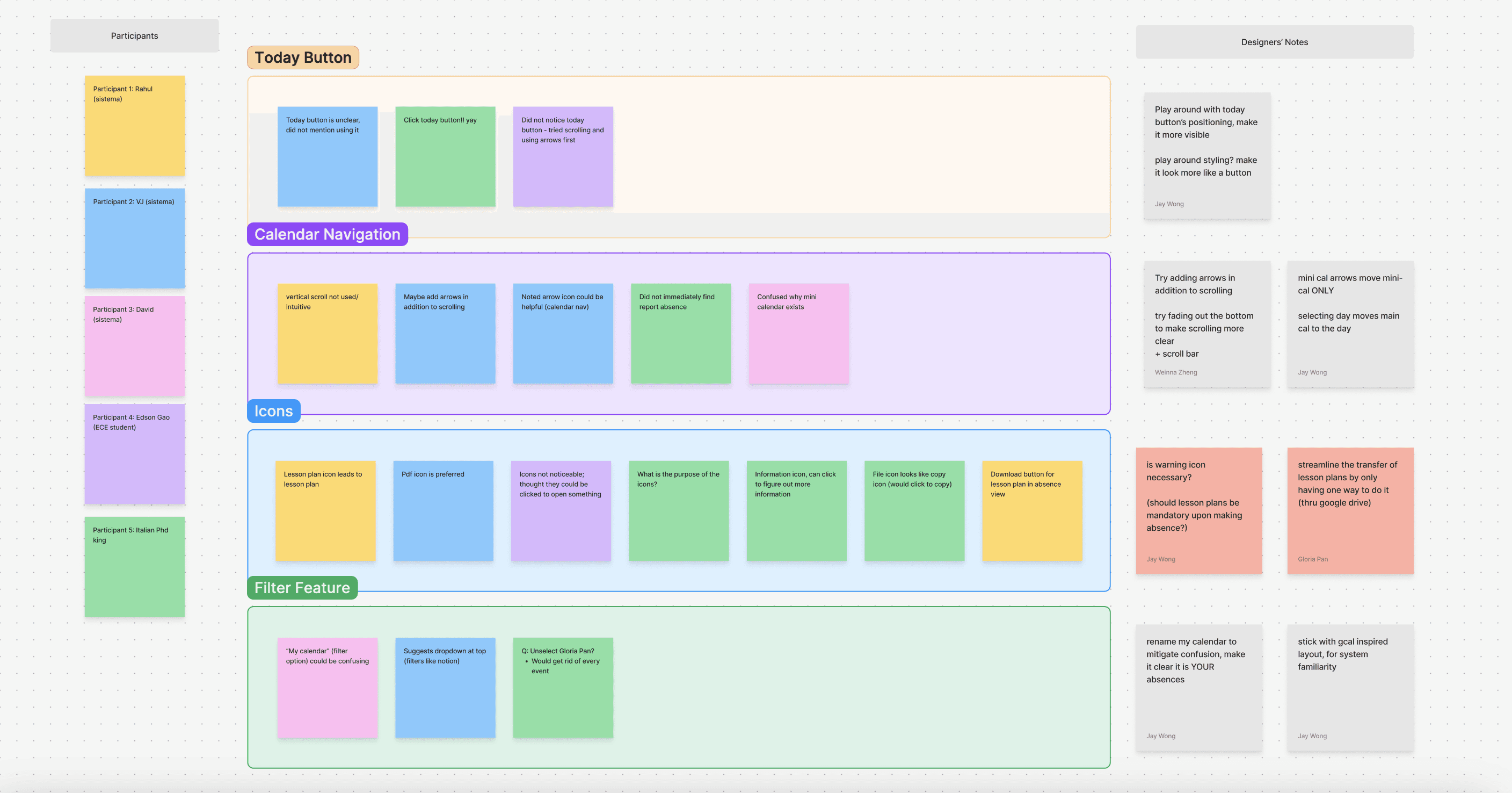Click Participant 2: VJ blue sticky
1512x793 pixels.
pyautogui.click(x=134, y=239)
